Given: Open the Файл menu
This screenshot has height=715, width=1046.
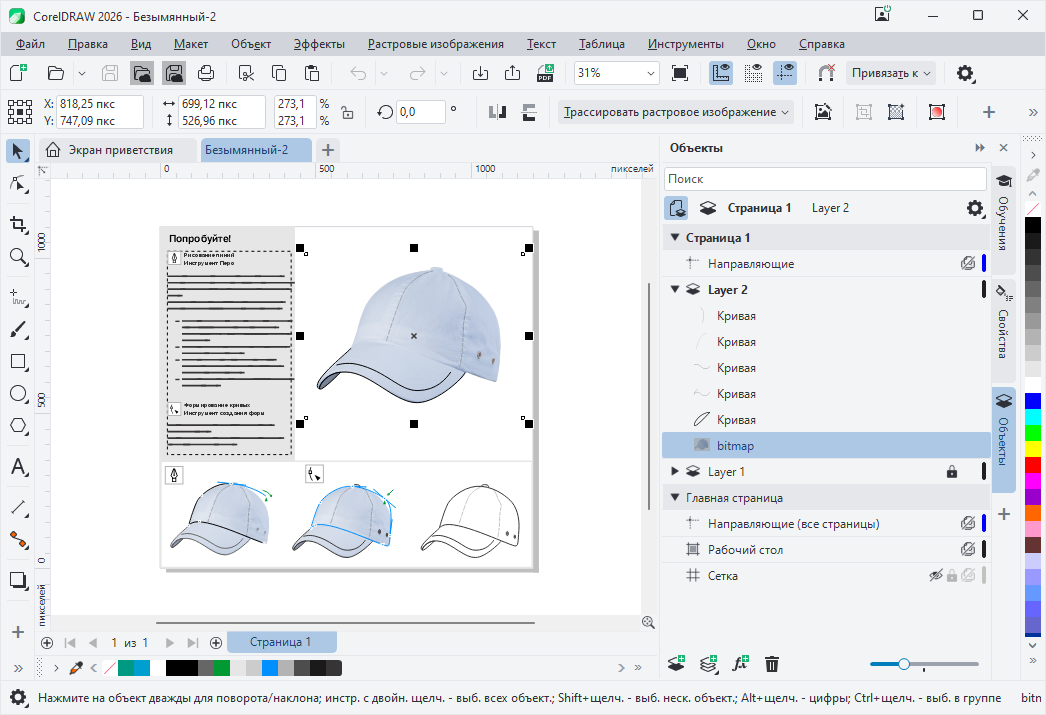Looking at the screenshot, I should coord(31,44).
